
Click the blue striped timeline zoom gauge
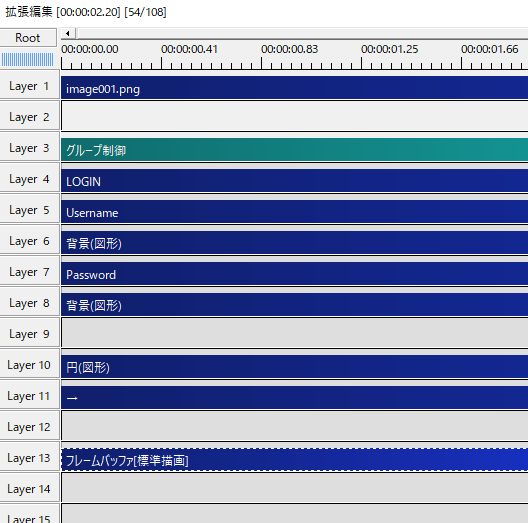(x=27, y=60)
